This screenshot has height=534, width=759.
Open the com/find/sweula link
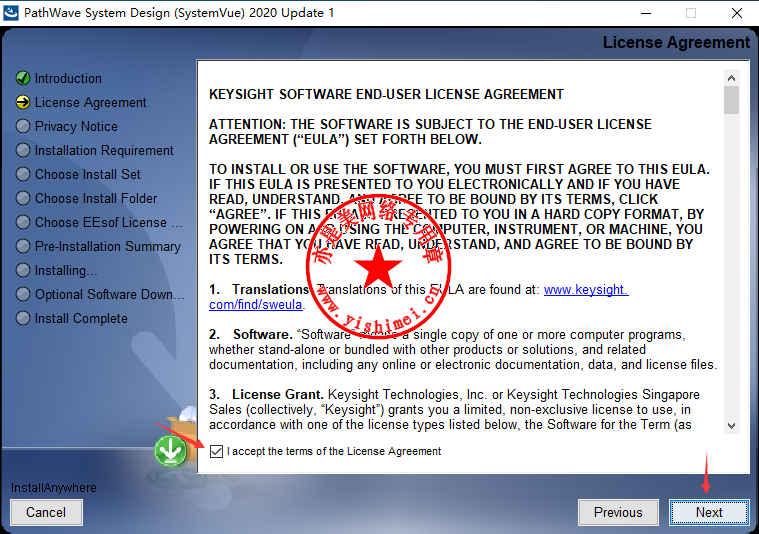pyautogui.click(x=256, y=305)
